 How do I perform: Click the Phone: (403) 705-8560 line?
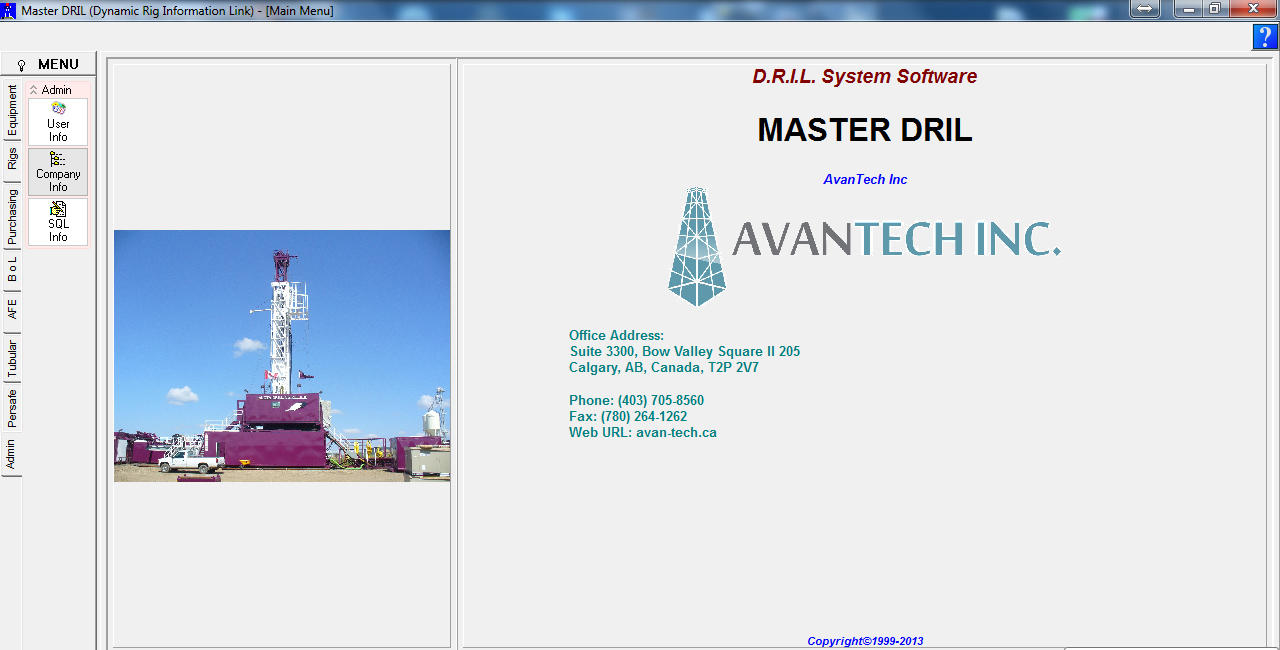[x=636, y=401]
